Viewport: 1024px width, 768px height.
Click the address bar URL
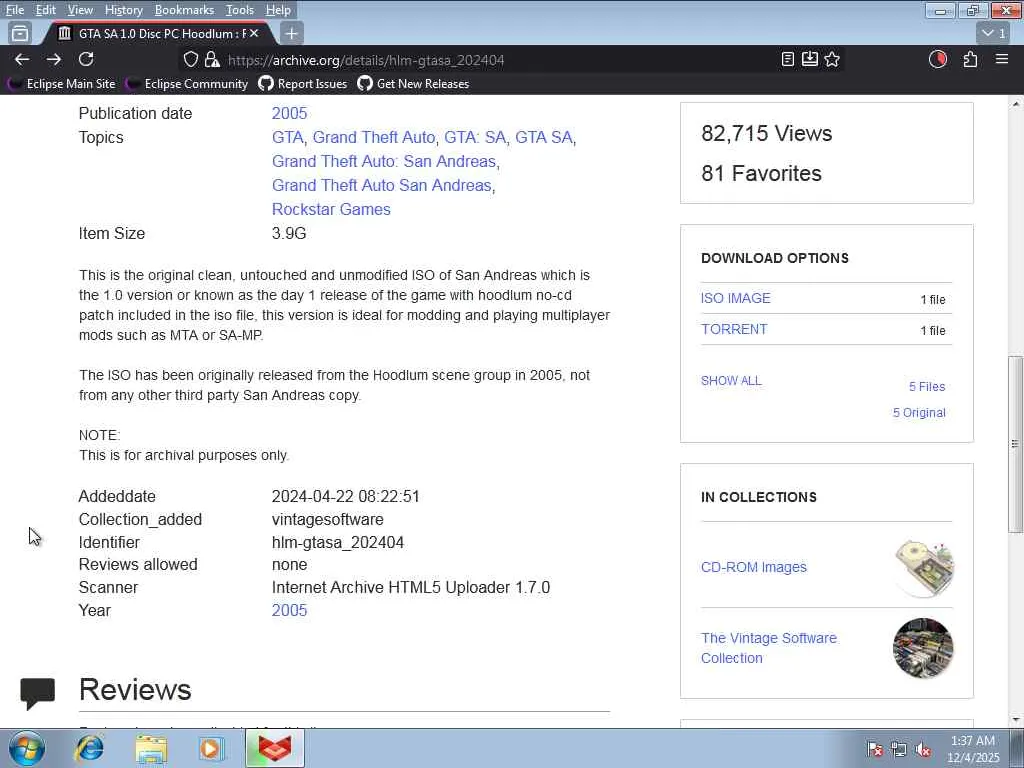[x=366, y=60]
